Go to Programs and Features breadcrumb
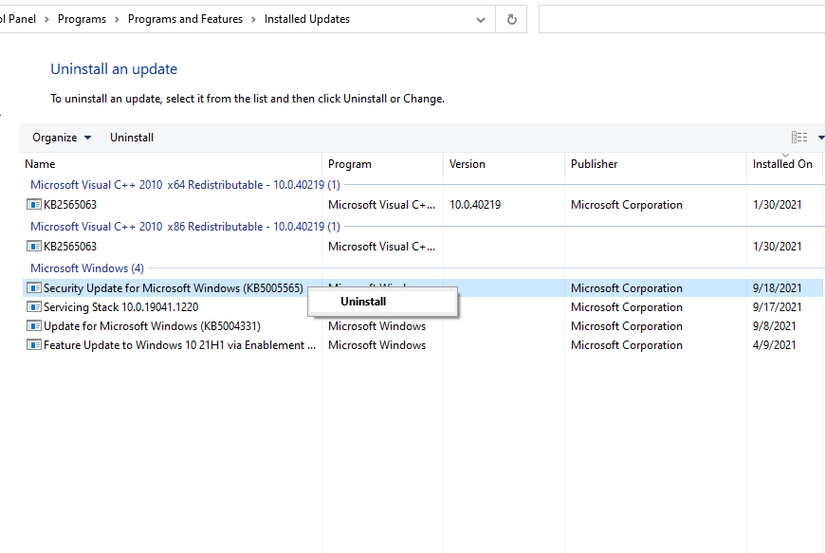Image resolution: width=825 pixels, height=553 pixels. tap(185, 19)
